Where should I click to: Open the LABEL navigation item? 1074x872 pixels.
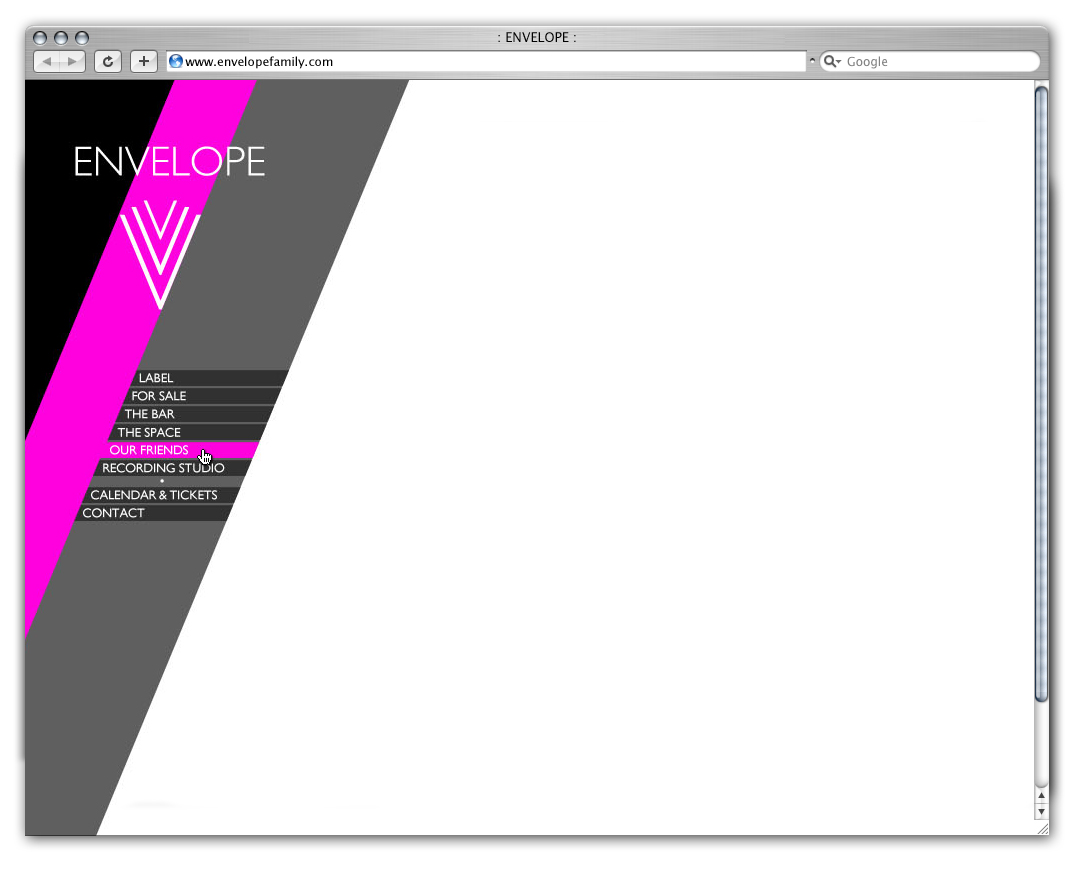coord(156,378)
